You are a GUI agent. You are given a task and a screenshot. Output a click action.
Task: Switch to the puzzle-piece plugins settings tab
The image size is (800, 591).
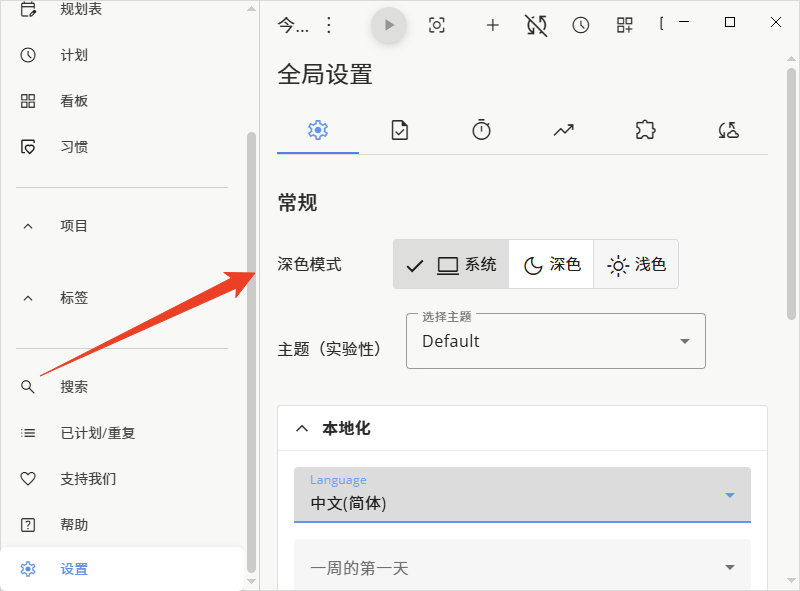645,130
